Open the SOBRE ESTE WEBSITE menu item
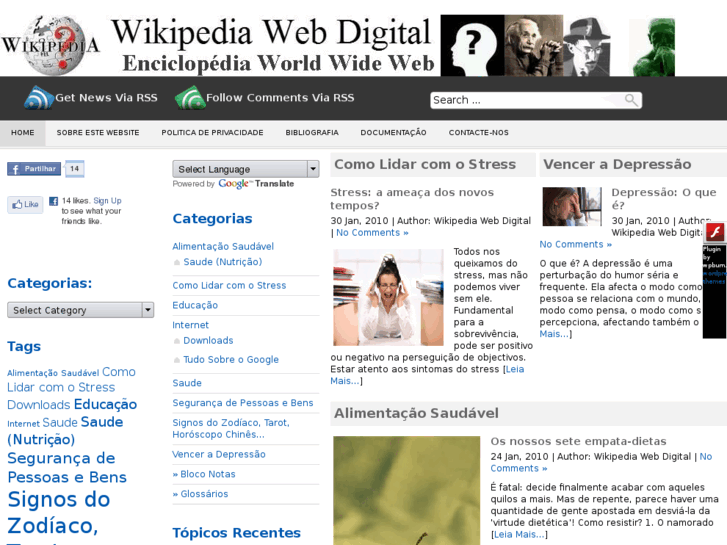The height and width of the screenshot is (545, 727). [x=98, y=133]
